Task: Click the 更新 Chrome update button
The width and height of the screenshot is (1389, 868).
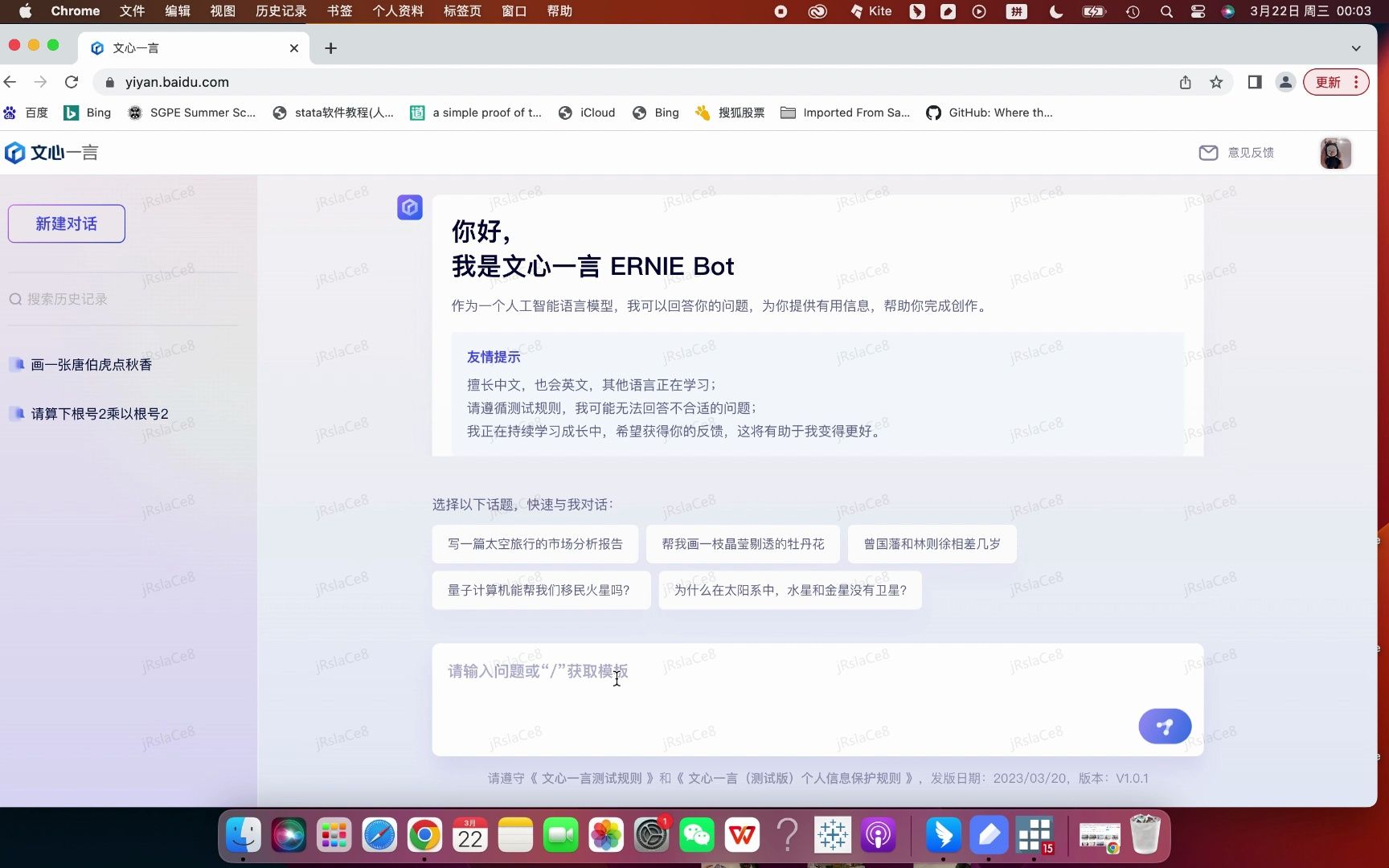Action: [x=1328, y=82]
